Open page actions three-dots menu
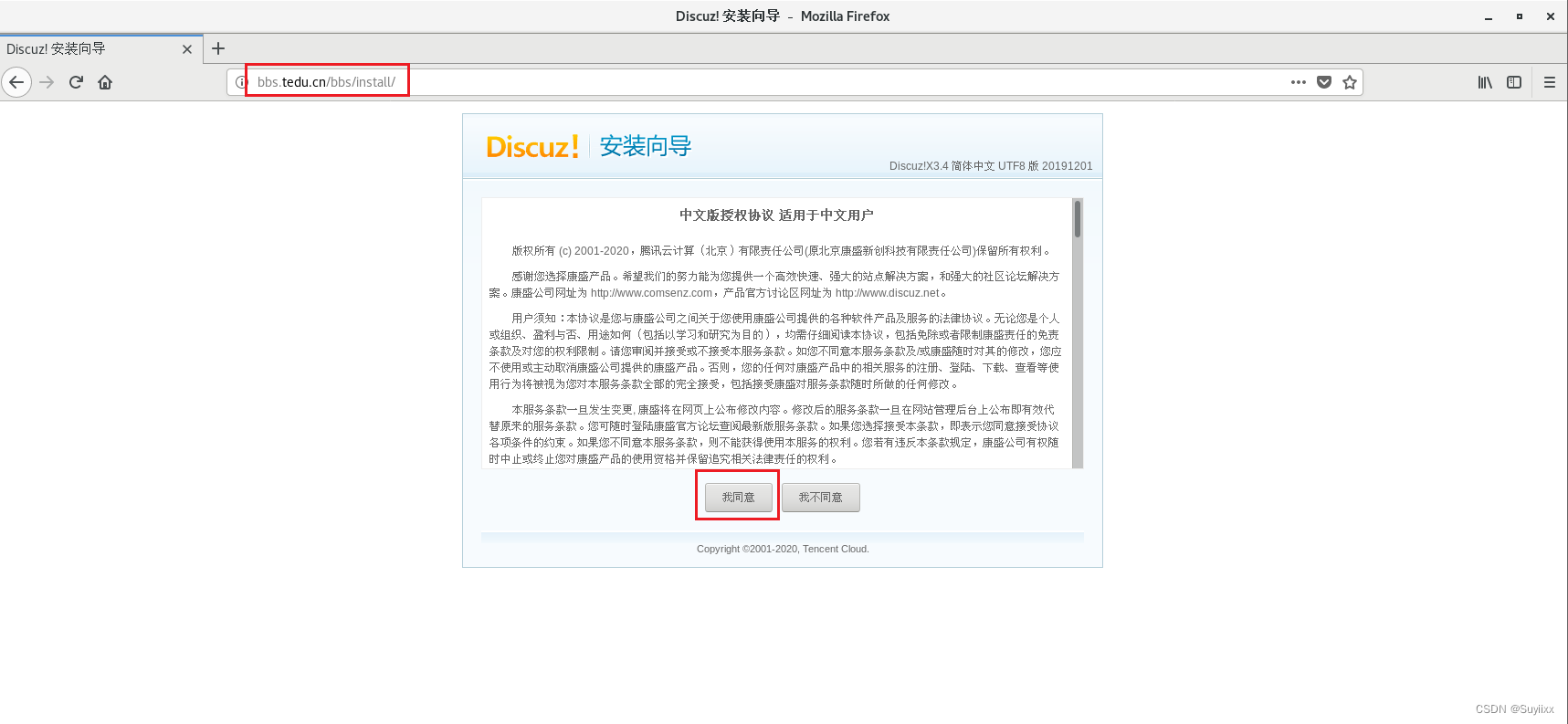This screenshot has height=724, width=1568. click(1299, 82)
